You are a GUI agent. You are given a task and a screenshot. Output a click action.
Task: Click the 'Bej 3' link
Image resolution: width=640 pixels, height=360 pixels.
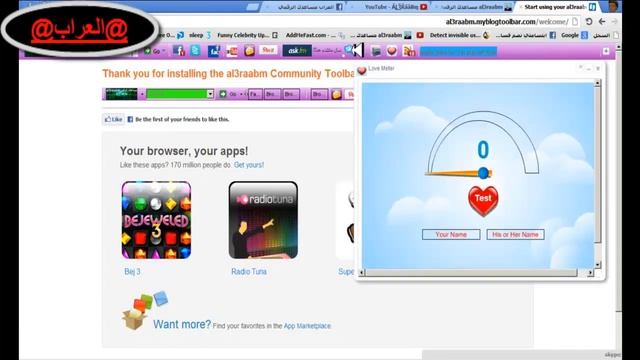tap(132, 271)
